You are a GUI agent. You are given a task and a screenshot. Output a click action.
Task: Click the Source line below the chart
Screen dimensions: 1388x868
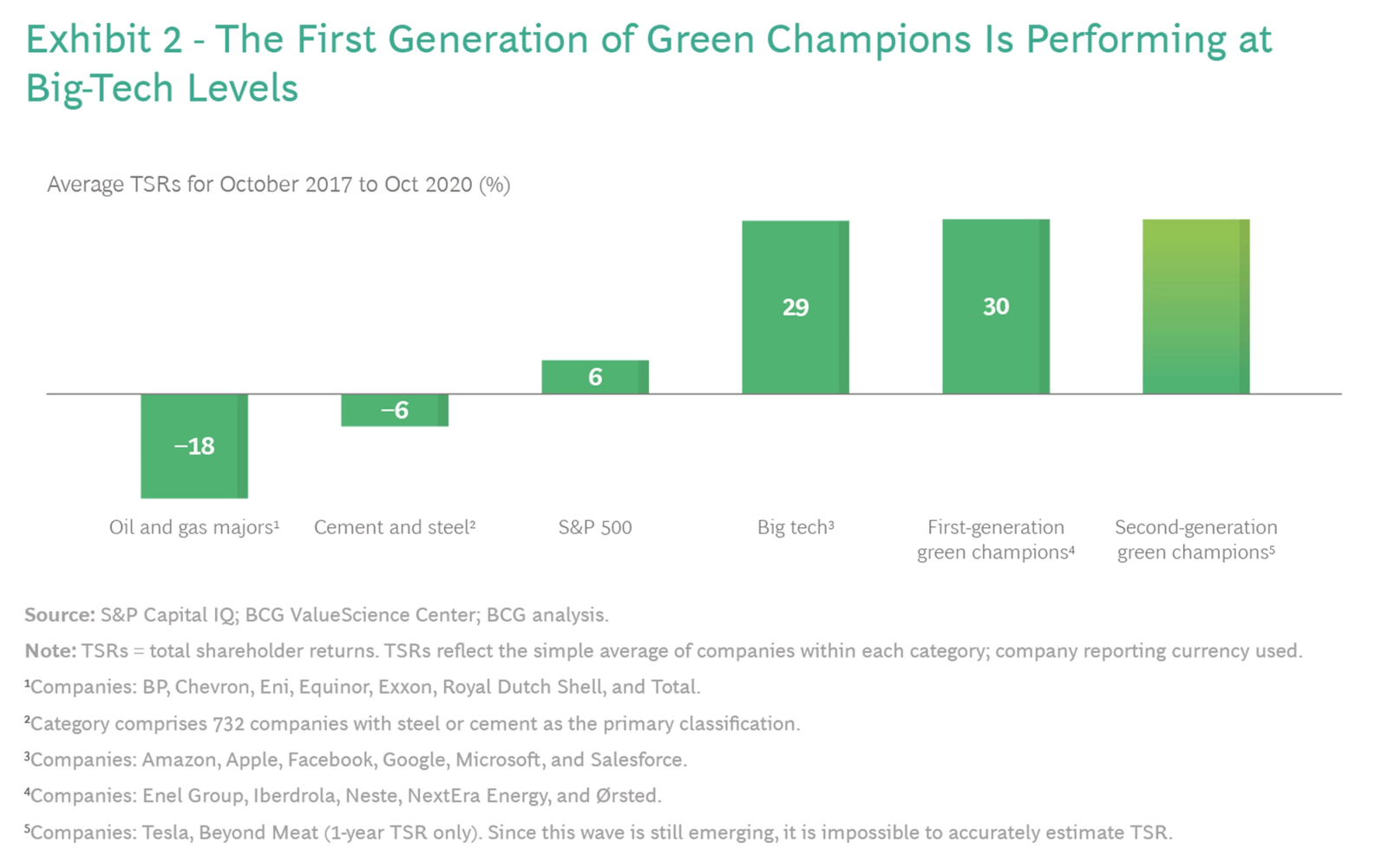point(317,615)
